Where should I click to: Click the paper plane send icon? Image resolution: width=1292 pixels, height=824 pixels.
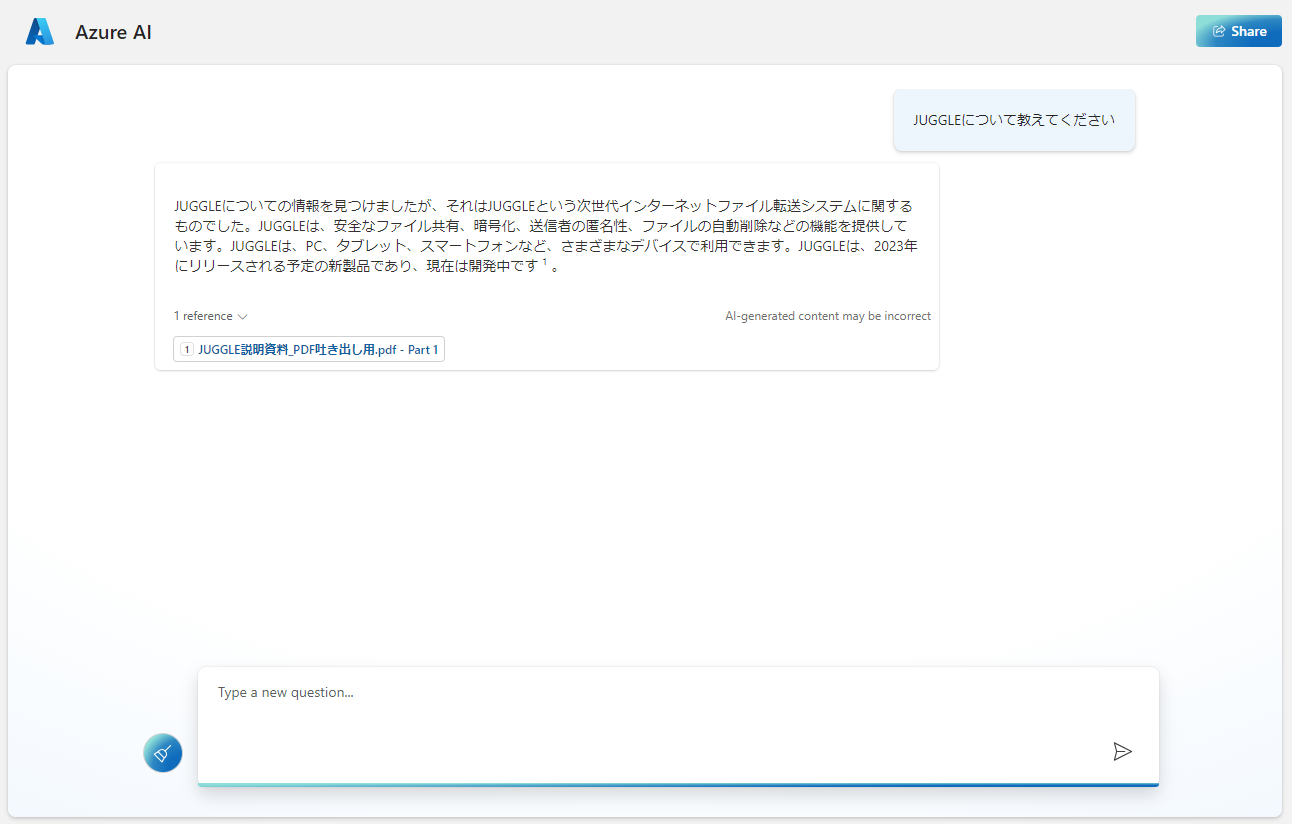(x=1122, y=751)
